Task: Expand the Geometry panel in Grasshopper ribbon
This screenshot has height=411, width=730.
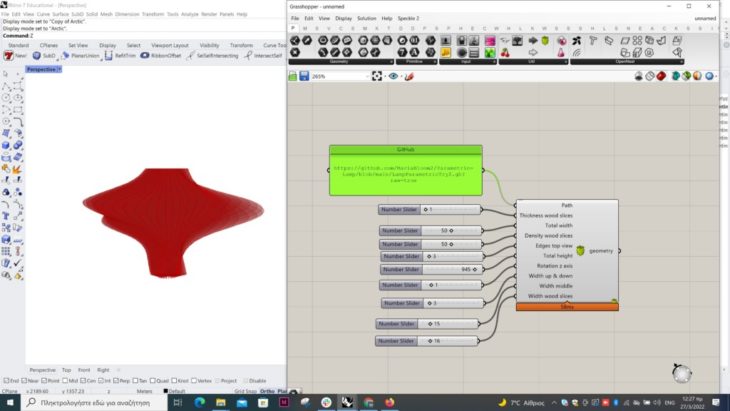Action: click(388, 61)
